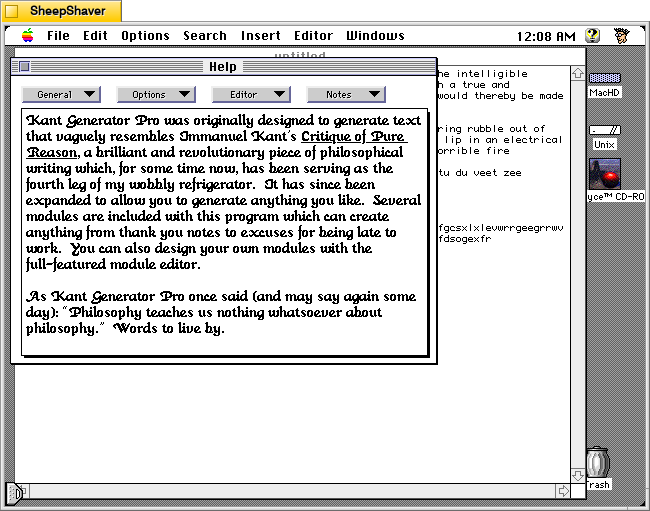Open the File menu

58,36
